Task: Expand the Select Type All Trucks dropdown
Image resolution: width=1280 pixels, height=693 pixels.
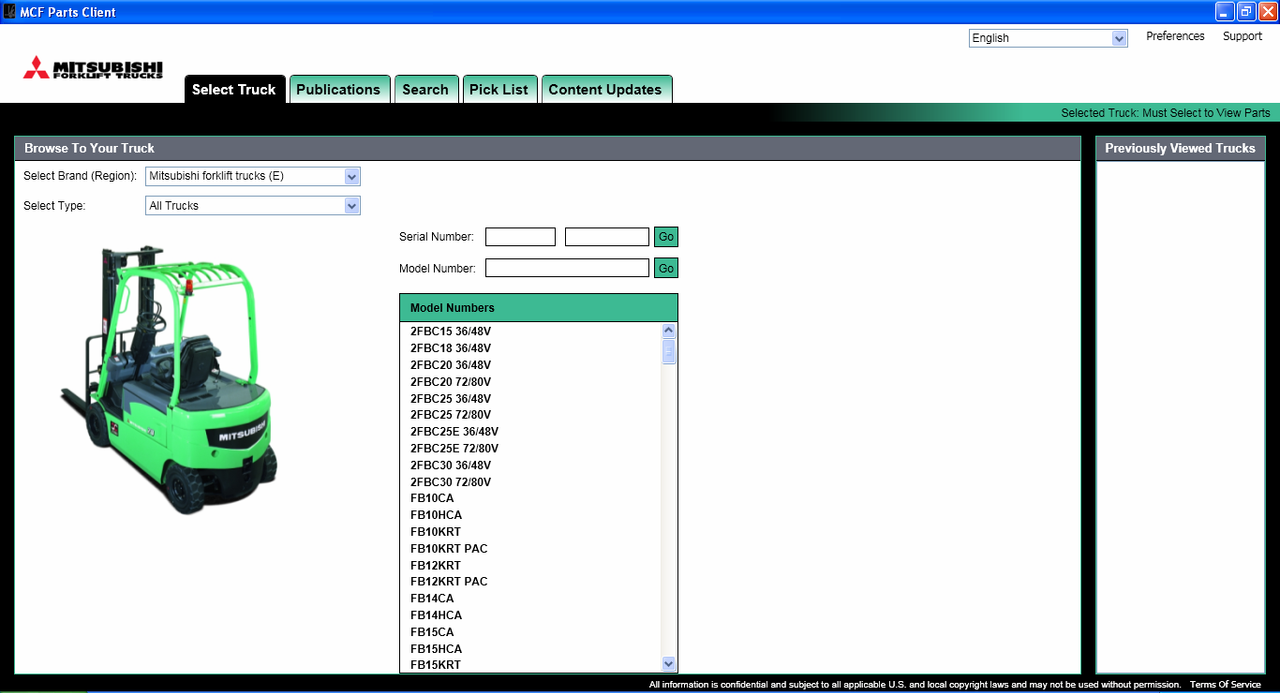Action: tap(253, 206)
